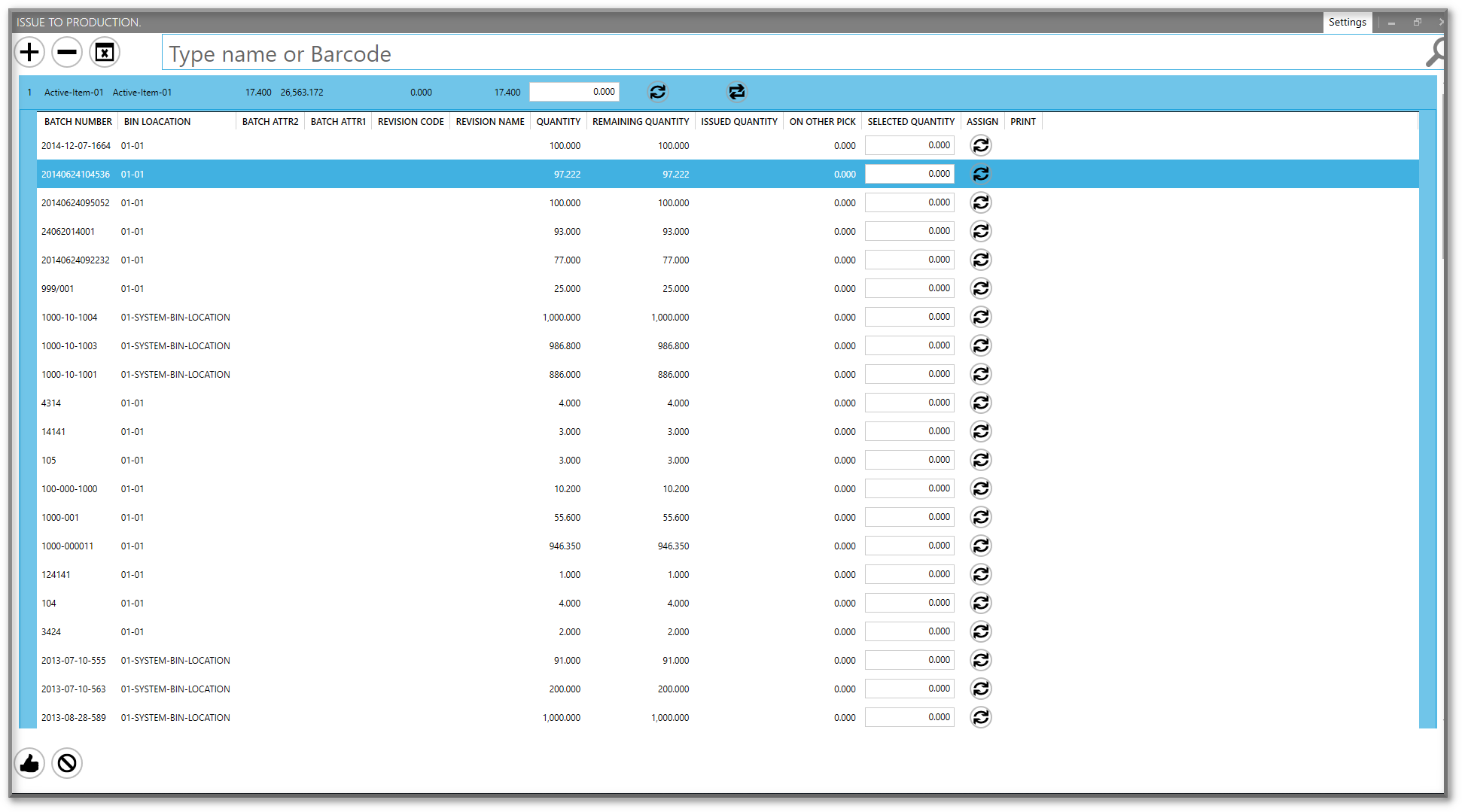Viewport: 1462px width, 812px height.
Task: Click selected quantity field for batch 1000-000011
Action: tap(909, 546)
